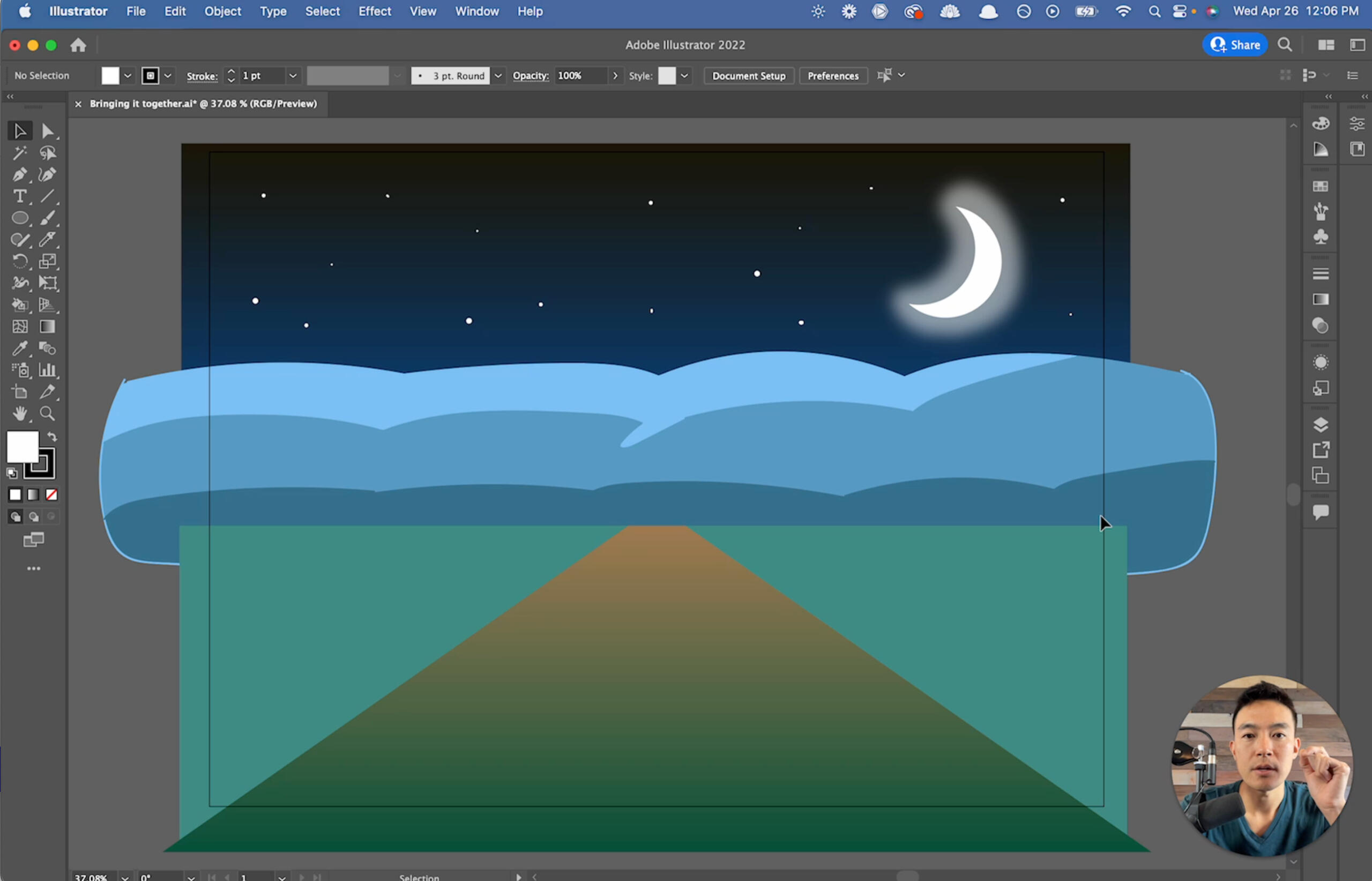
Task: Click the Preferences button
Action: (x=833, y=76)
